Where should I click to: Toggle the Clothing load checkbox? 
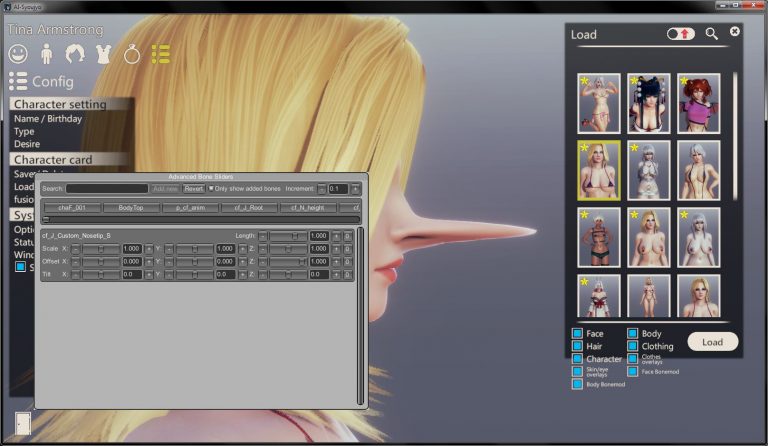tap(632, 346)
